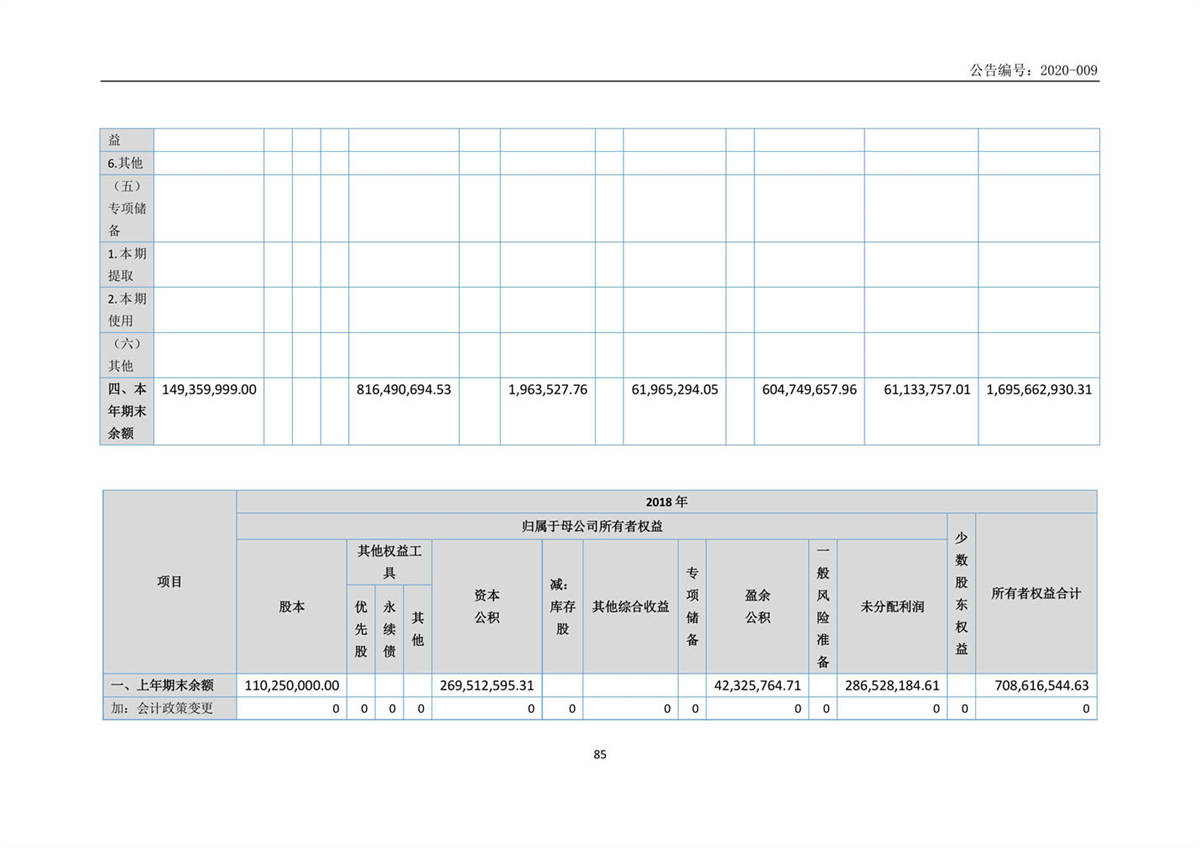Select the 所有者权益合计 column header
Screen dimensions: 1200x848
click(x=1035, y=593)
